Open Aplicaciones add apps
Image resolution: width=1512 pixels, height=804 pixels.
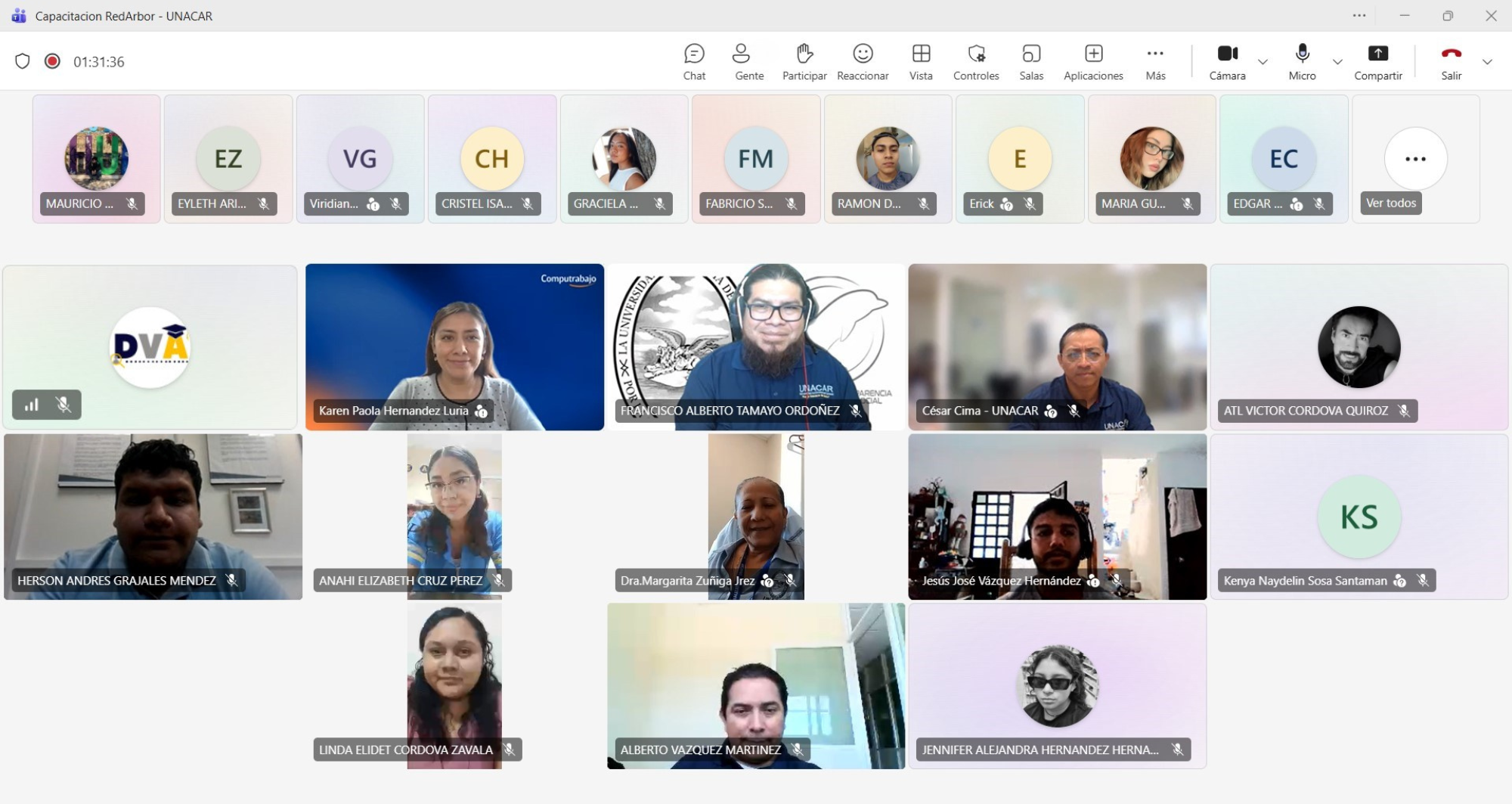[x=1093, y=61]
